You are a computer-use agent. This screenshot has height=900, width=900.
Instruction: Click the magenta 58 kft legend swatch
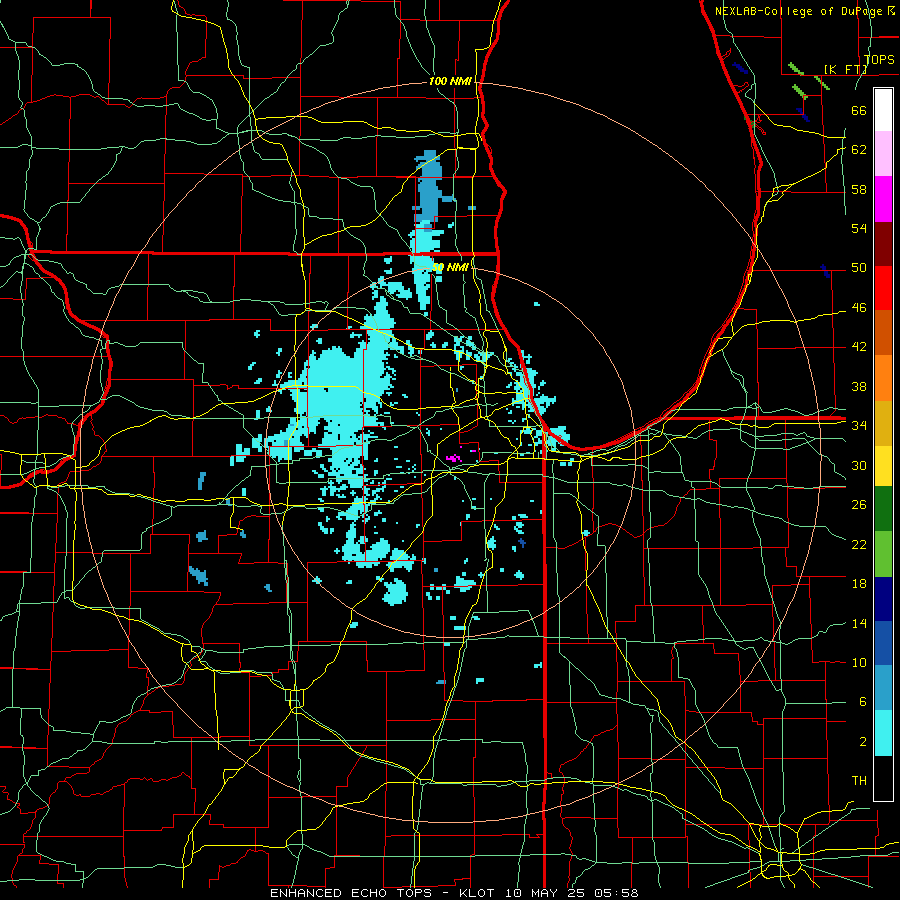pyautogui.click(x=883, y=199)
